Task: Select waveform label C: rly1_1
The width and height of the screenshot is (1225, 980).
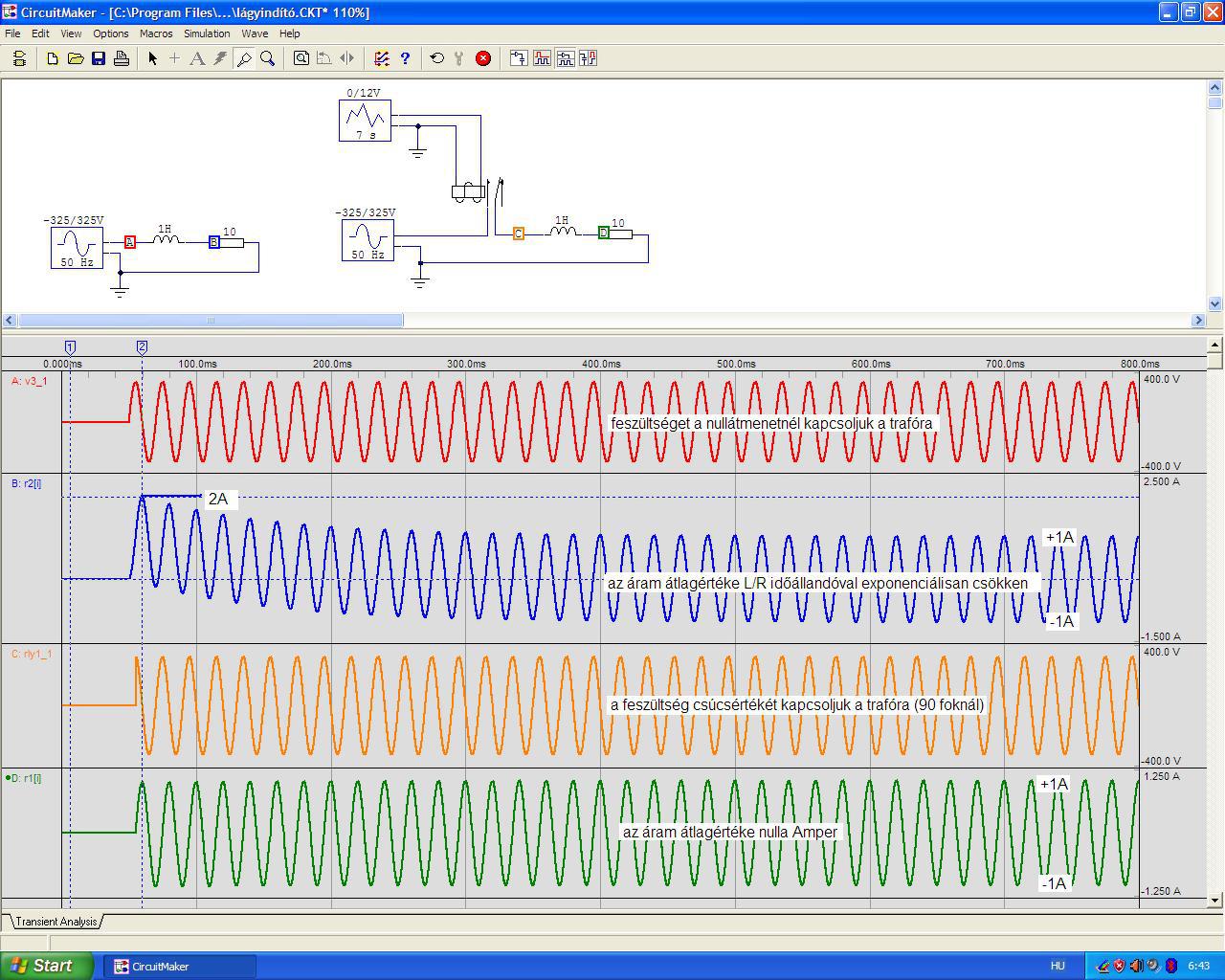Action: pos(32,654)
